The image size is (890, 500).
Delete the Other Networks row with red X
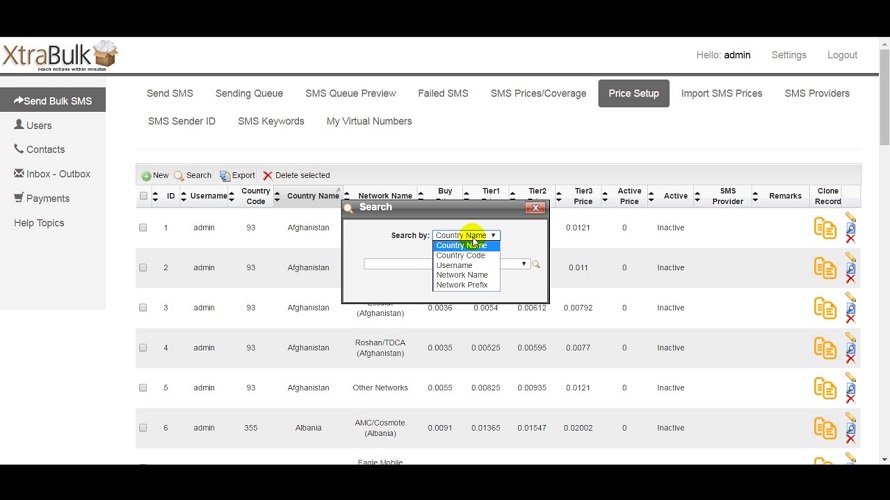850,399
